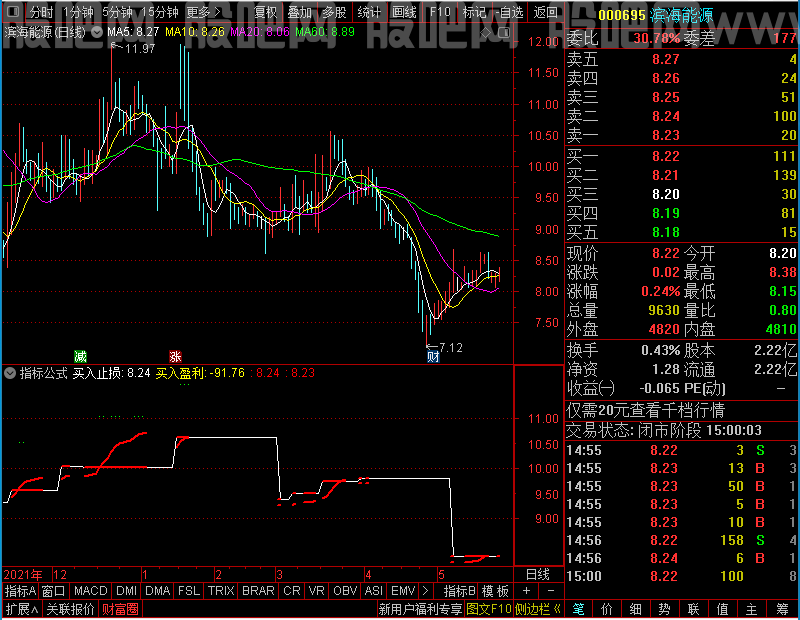Open the 统计 statistics tool
This screenshot has height=620, width=800.
(369, 12)
